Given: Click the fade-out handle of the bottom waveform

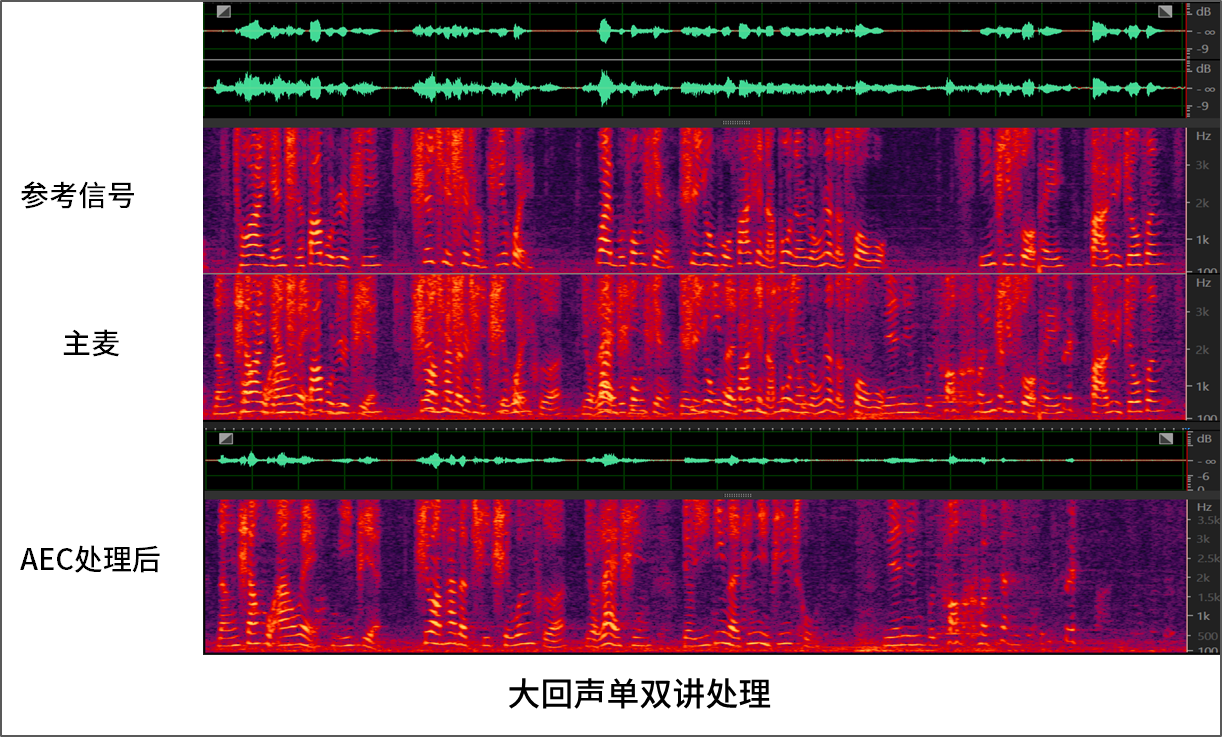Looking at the screenshot, I should click(1165, 439).
